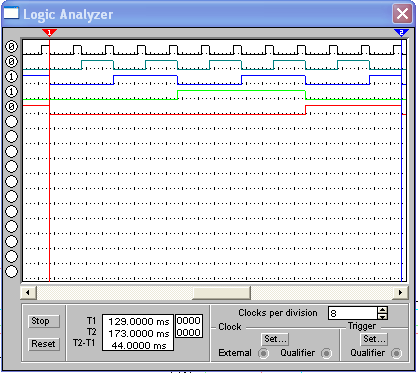Click the second channel terminal beside teal trace
This screenshot has height=373, width=418.
12,61
